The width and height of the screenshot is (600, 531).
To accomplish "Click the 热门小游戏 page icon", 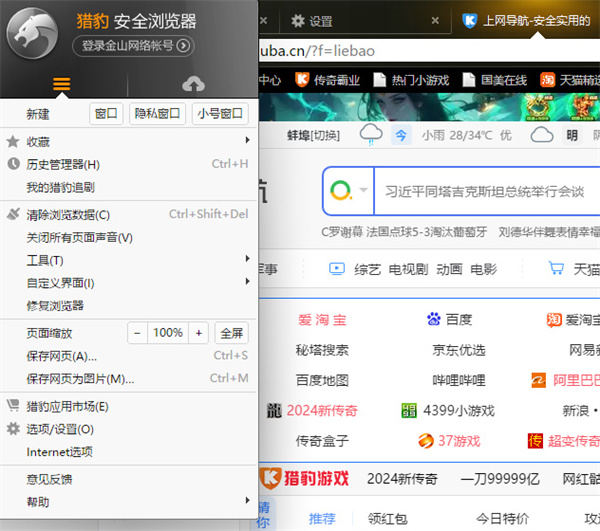I will 380,80.
